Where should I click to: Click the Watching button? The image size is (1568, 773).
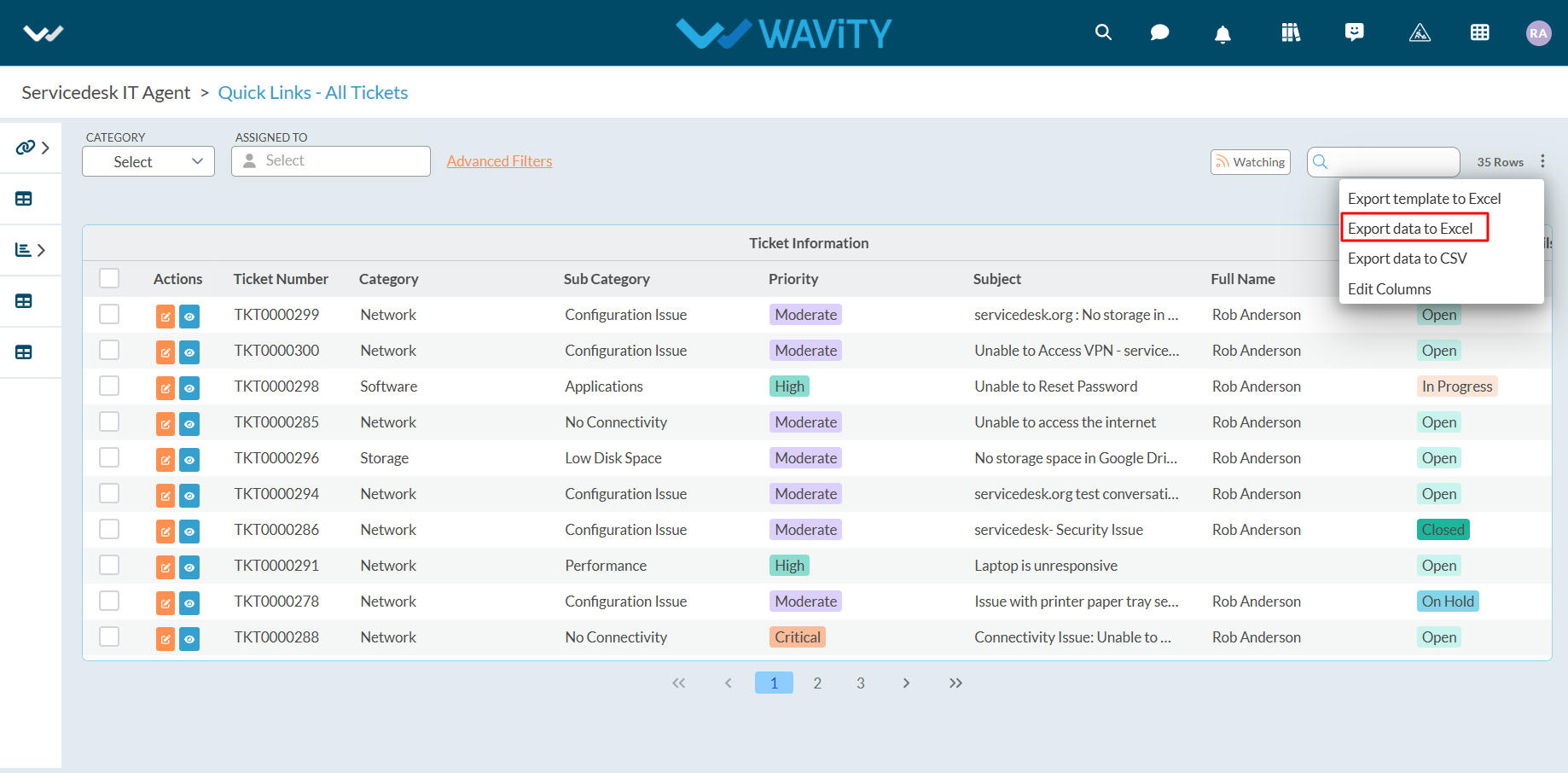point(1251,162)
